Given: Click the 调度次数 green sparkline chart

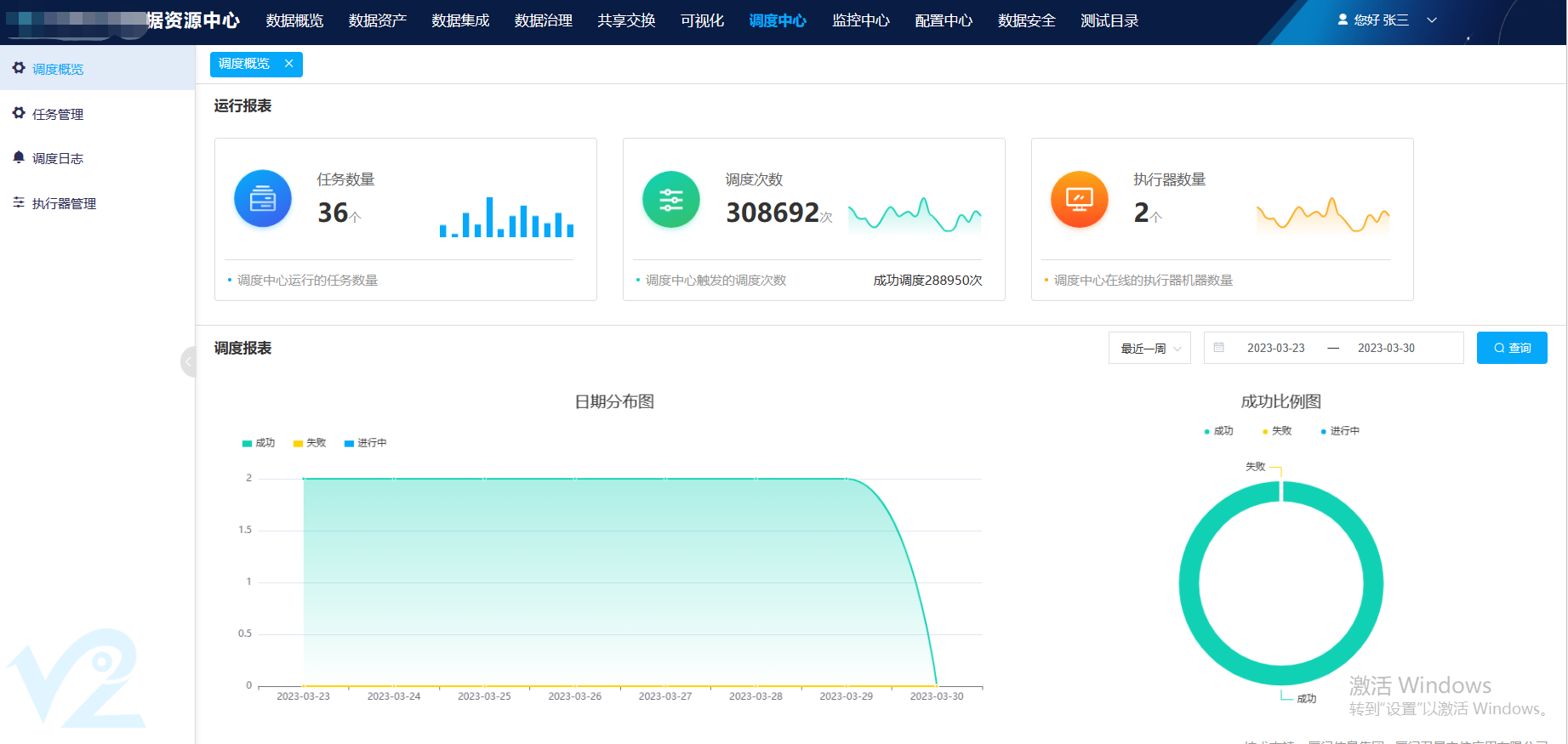Looking at the screenshot, I should click(915, 215).
